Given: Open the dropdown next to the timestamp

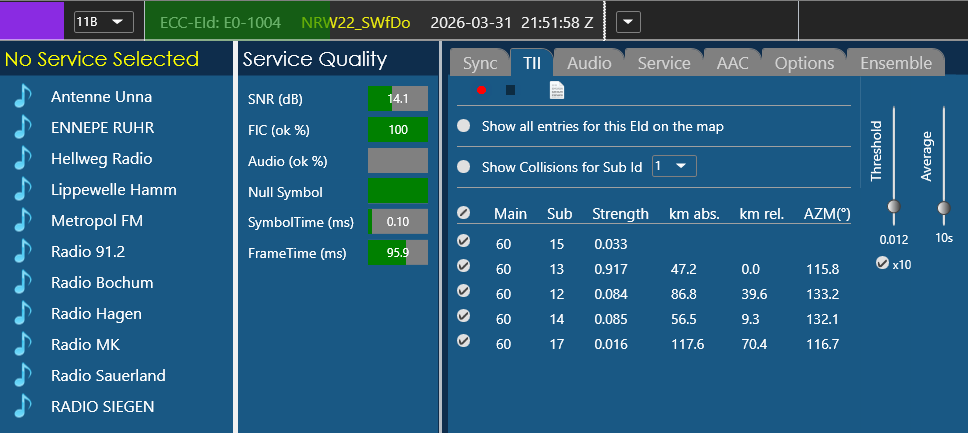Looking at the screenshot, I should click(x=628, y=21).
